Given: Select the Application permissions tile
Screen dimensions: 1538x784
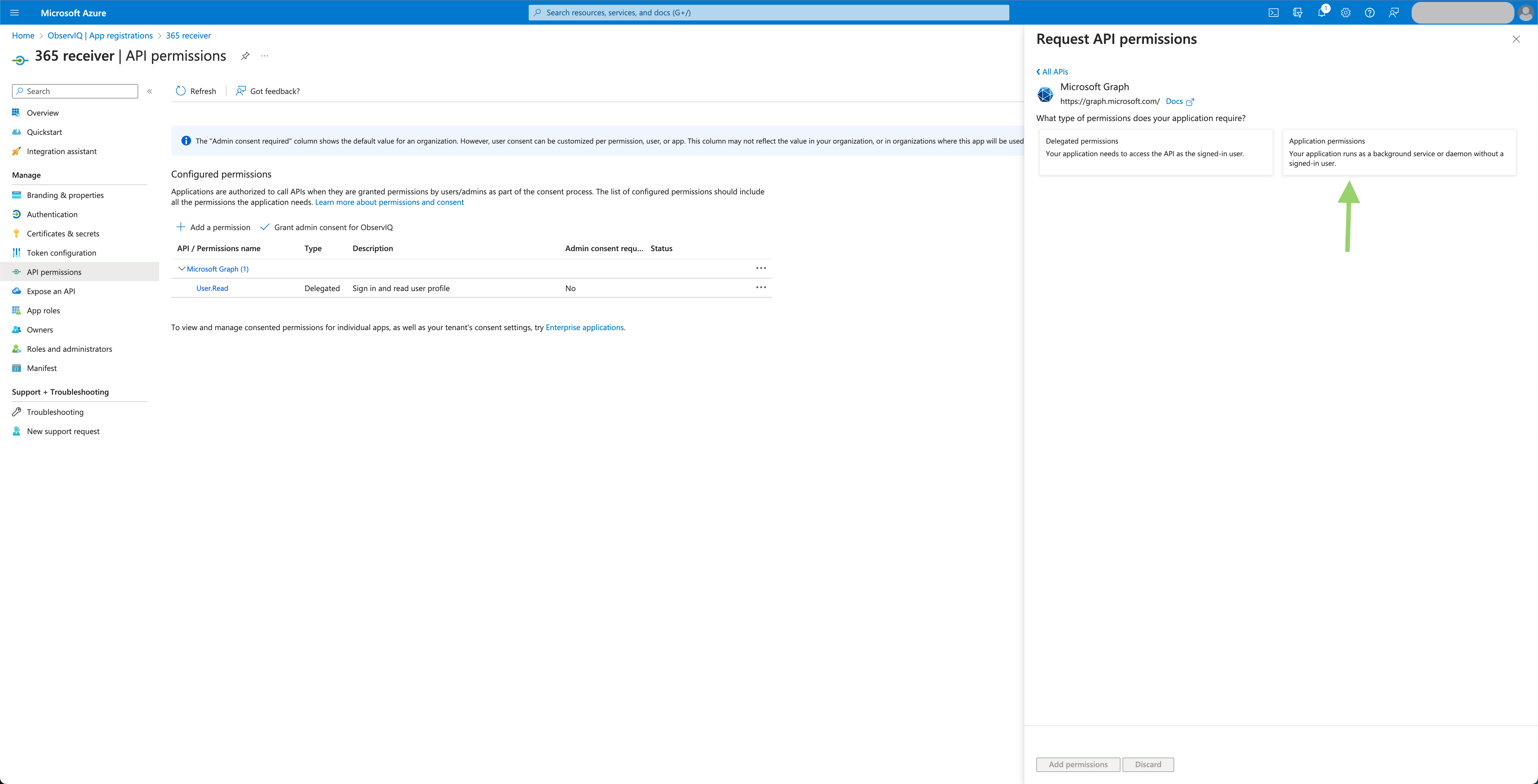Looking at the screenshot, I should coord(1399,152).
